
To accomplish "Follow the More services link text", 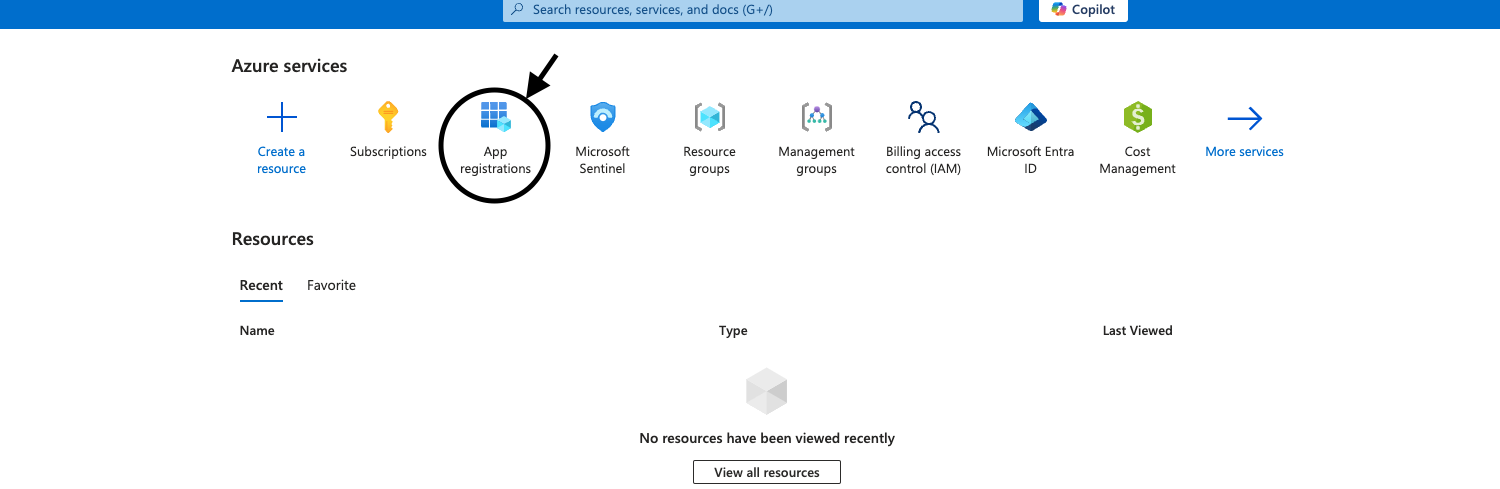I will pos(1245,152).
